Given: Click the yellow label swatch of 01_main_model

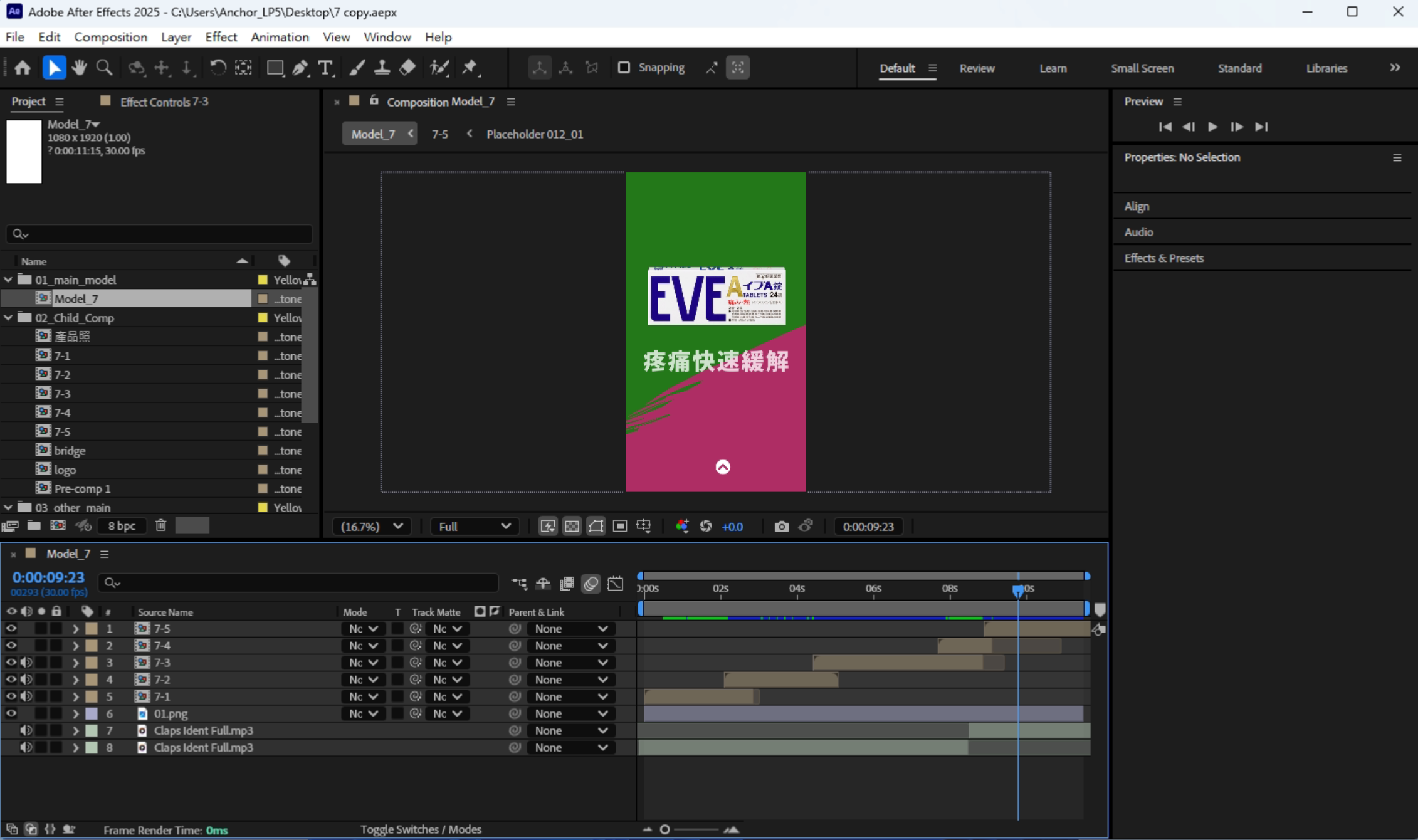Looking at the screenshot, I should click(263, 280).
